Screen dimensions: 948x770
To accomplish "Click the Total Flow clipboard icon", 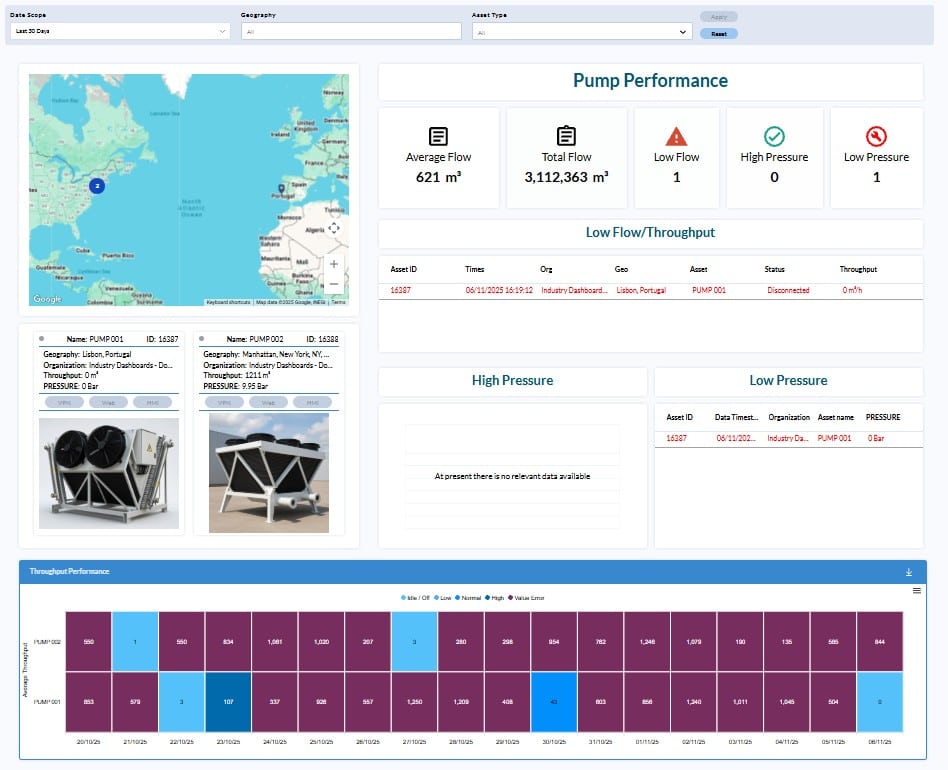I will pos(566,137).
